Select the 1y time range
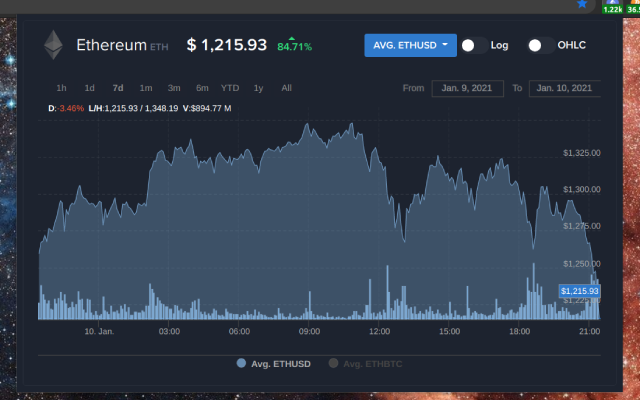This screenshot has height=400, width=640. tap(258, 88)
